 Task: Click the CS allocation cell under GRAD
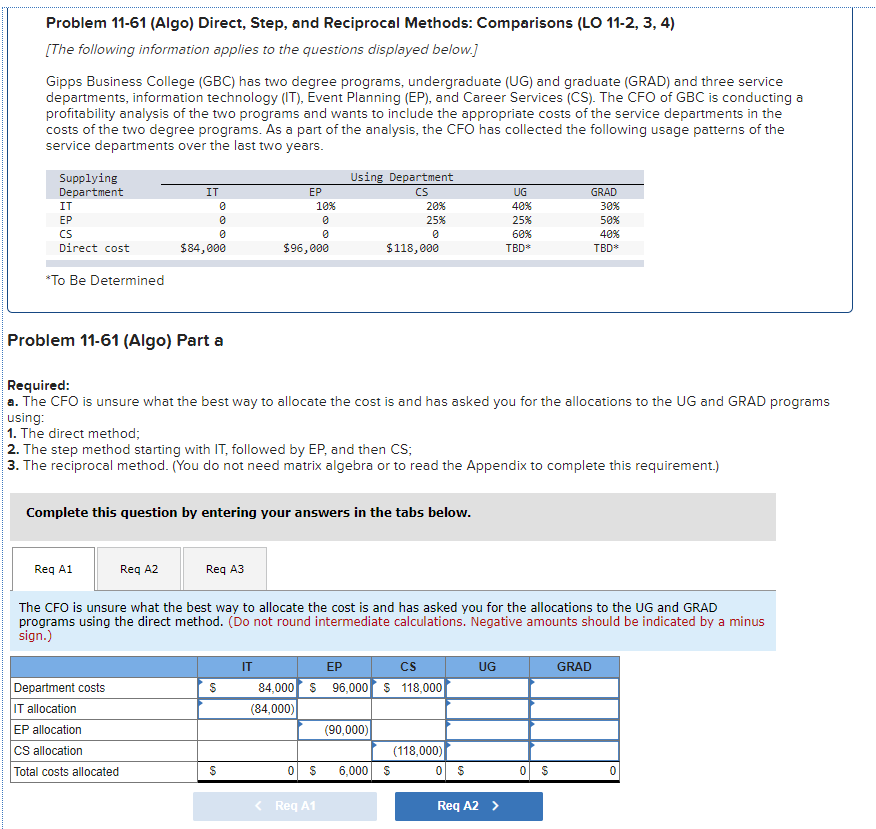click(574, 750)
